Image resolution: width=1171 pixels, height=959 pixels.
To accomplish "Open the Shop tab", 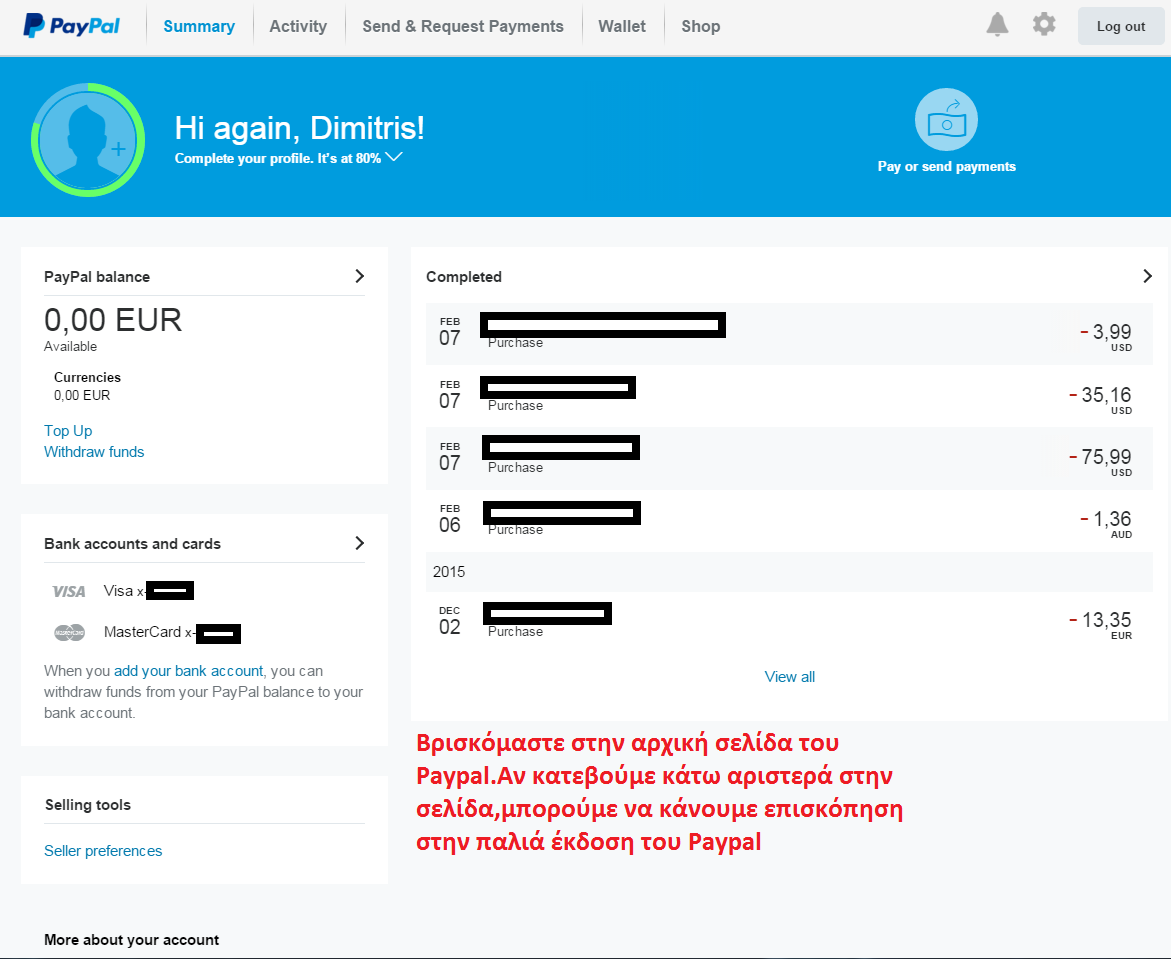I will pyautogui.click(x=701, y=26).
